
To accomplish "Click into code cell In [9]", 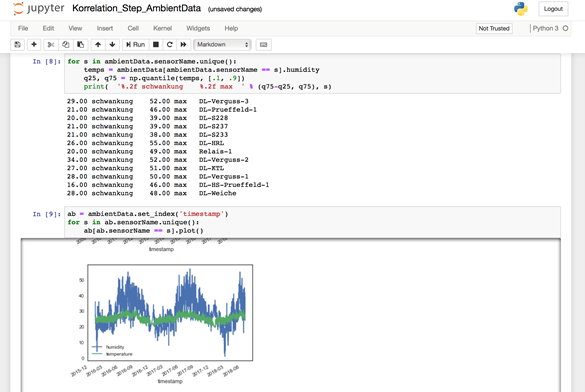I will (312, 222).
